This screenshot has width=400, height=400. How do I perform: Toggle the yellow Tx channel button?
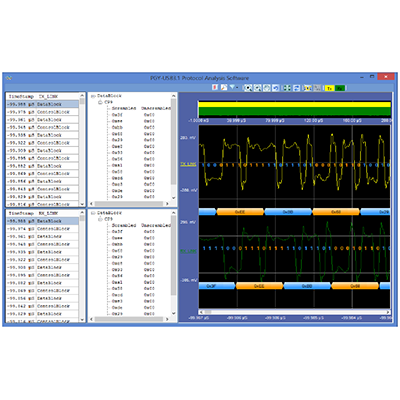click(329, 88)
